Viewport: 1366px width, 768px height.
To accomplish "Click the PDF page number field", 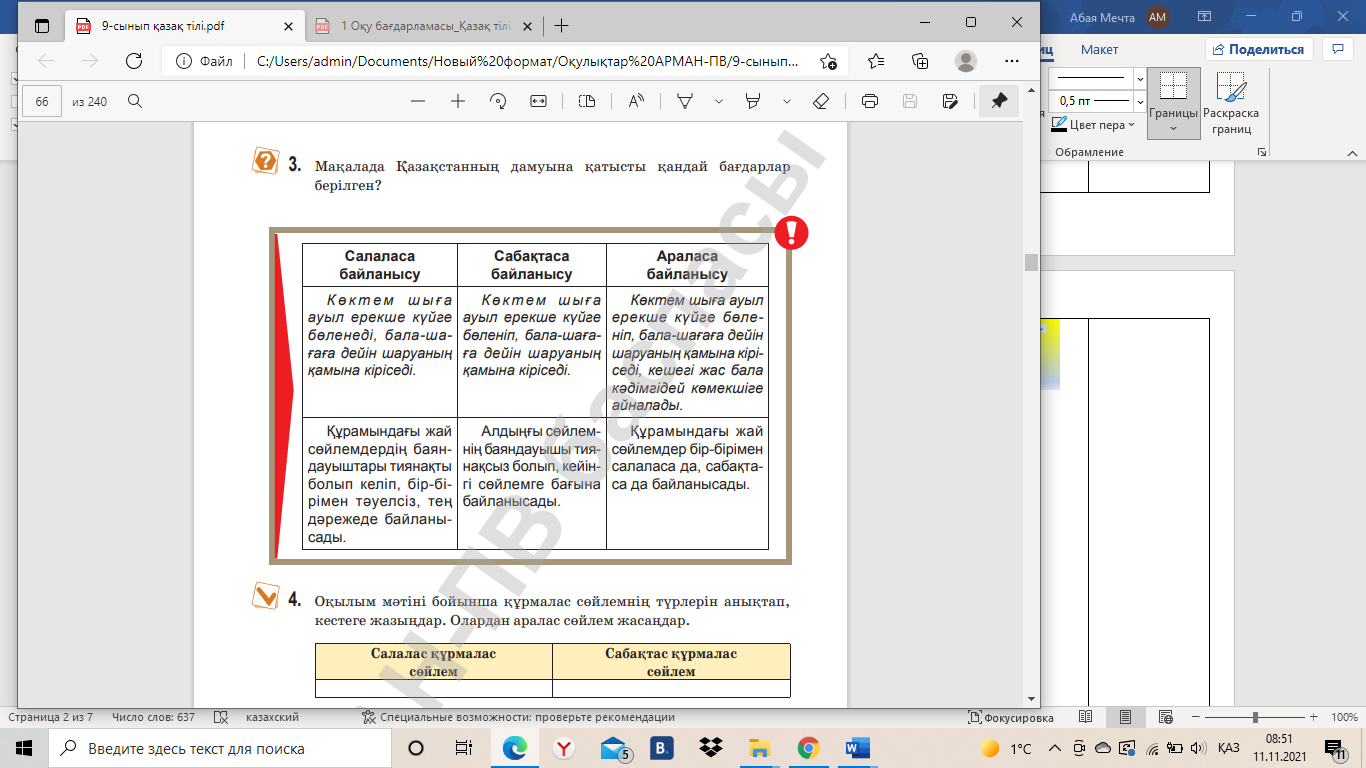I will (x=42, y=101).
